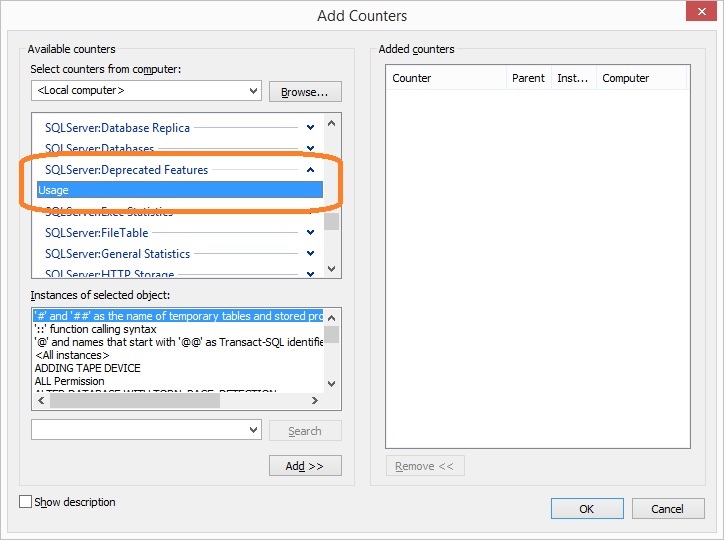The image size is (724, 540).
Task: Select <All instances> entry
Action: (x=72, y=355)
